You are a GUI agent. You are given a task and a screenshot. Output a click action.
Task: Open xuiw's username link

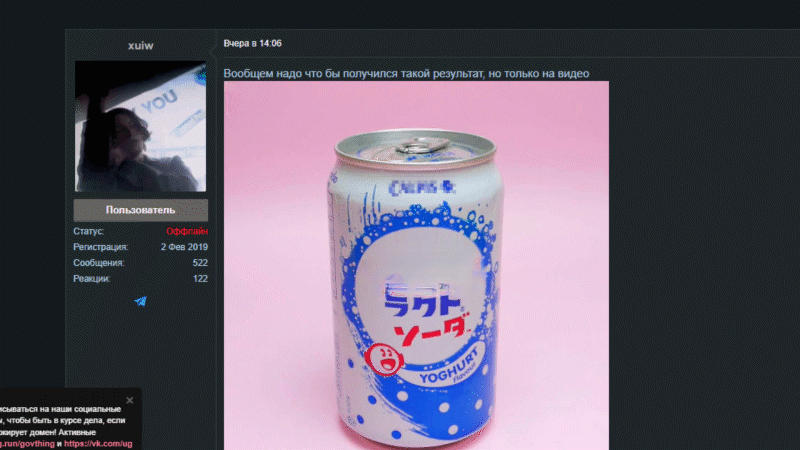pyautogui.click(x=140, y=45)
